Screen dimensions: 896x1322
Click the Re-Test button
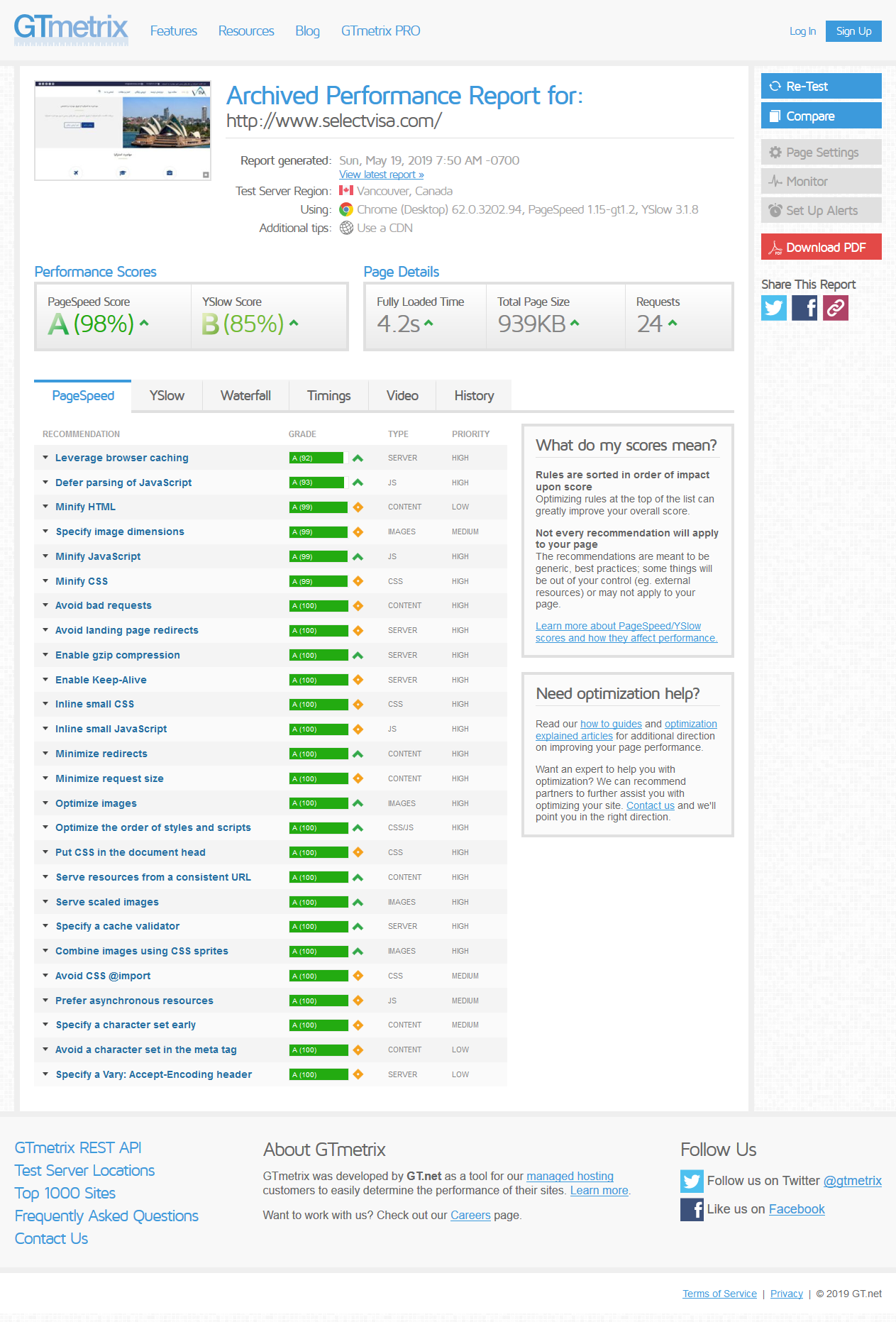coord(822,86)
